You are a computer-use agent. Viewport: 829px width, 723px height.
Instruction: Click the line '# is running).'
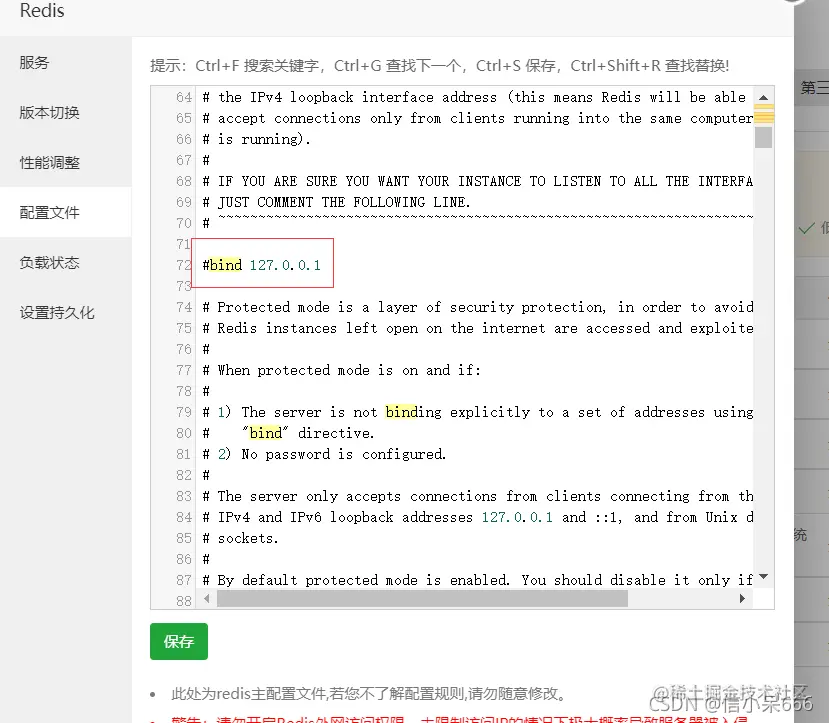(256, 139)
